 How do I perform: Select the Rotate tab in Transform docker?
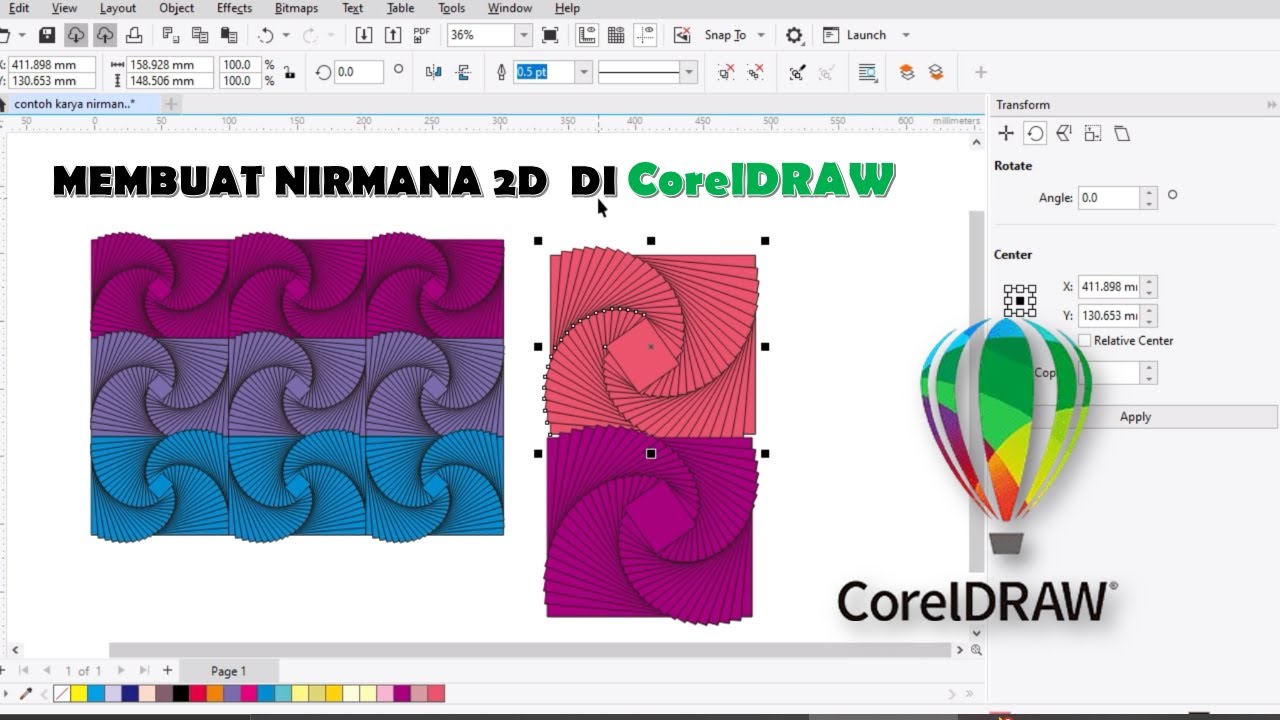point(1035,133)
